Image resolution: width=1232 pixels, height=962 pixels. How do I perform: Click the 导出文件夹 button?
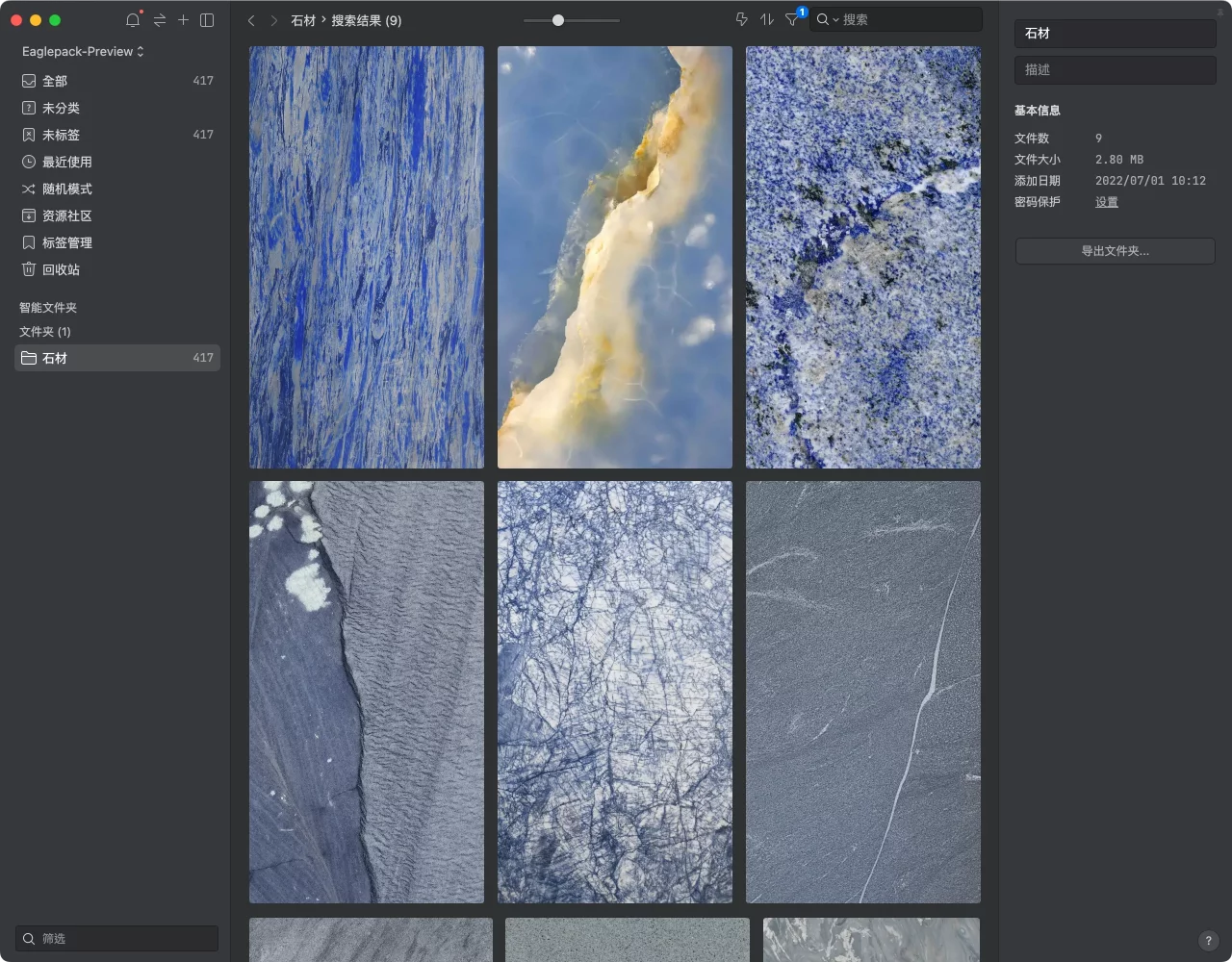click(1115, 251)
